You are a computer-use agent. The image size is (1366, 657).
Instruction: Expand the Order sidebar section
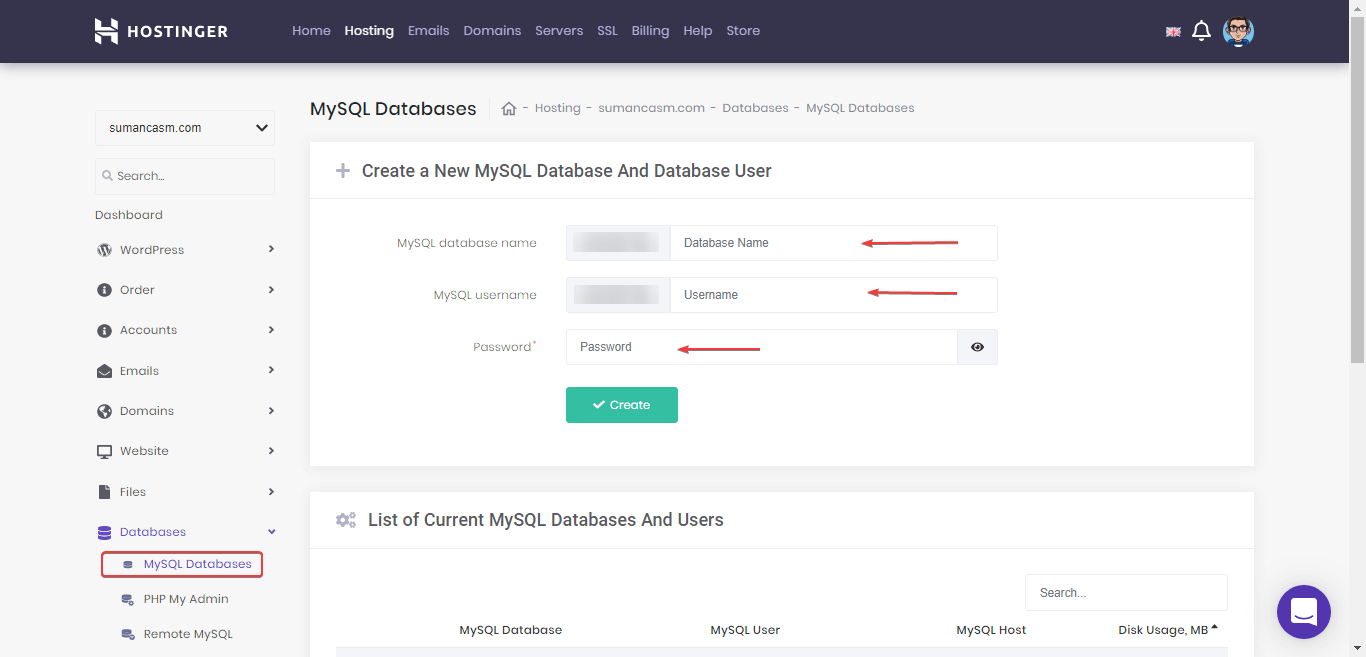pyautogui.click(x=271, y=289)
